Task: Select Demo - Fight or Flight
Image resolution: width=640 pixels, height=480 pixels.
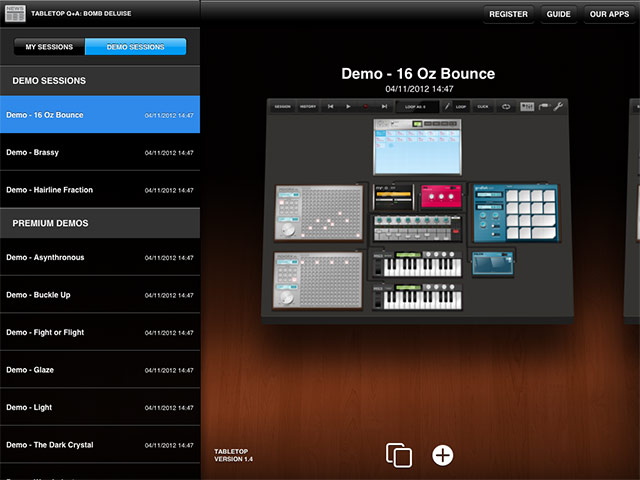Action: (100, 333)
